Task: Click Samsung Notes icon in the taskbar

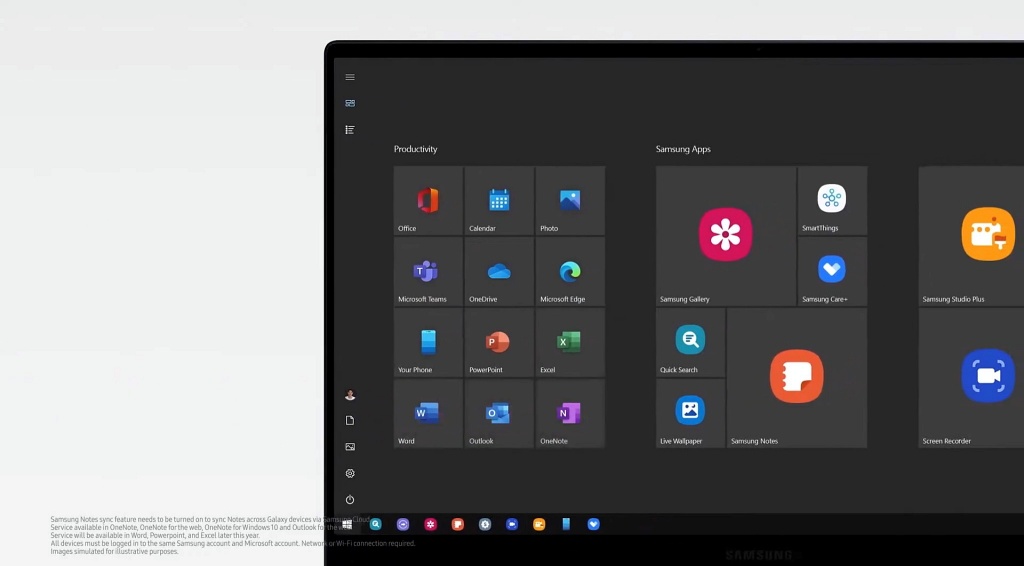Action: pos(458,524)
